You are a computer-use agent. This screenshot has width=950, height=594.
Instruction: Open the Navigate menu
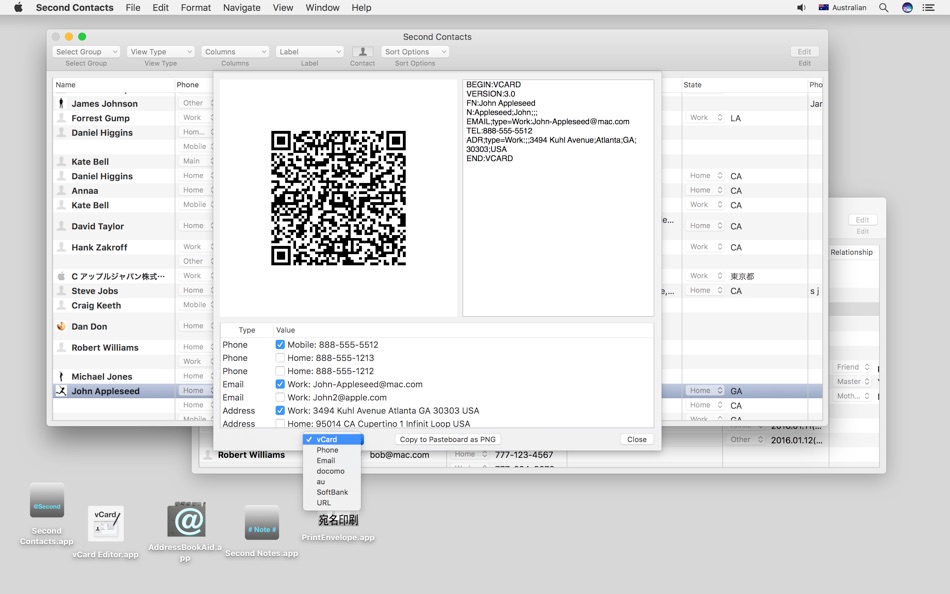(241, 8)
